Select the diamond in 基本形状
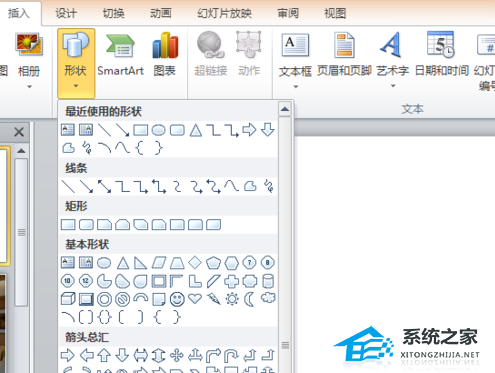Screen dimensions: 495x373 [x=195, y=263]
